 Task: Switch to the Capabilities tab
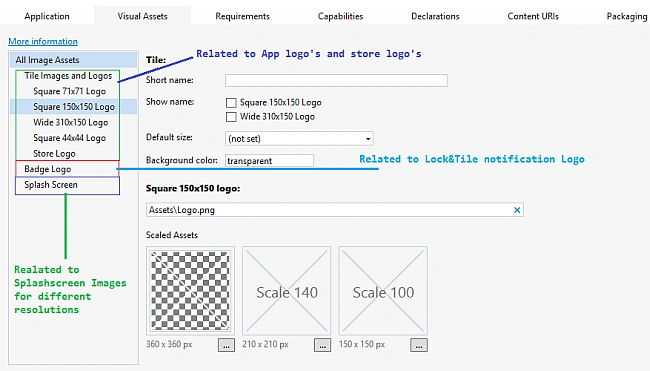coord(340,16)
